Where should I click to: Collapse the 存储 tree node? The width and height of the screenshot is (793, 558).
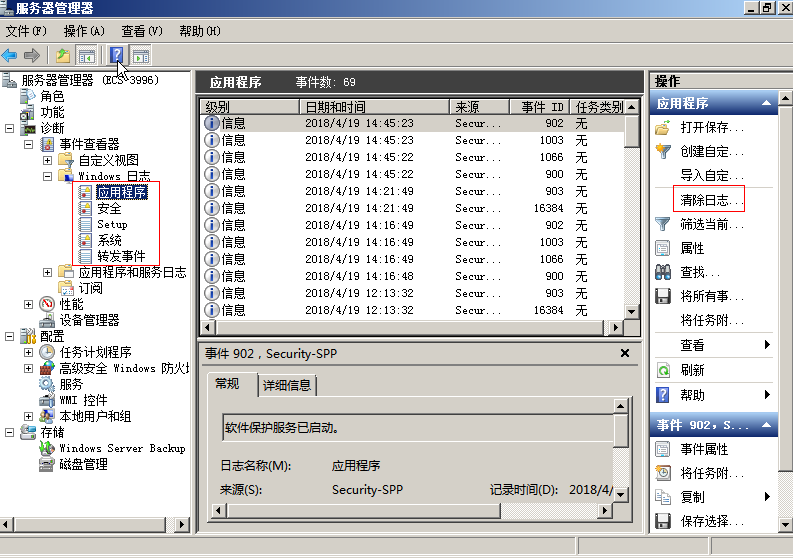9,432
